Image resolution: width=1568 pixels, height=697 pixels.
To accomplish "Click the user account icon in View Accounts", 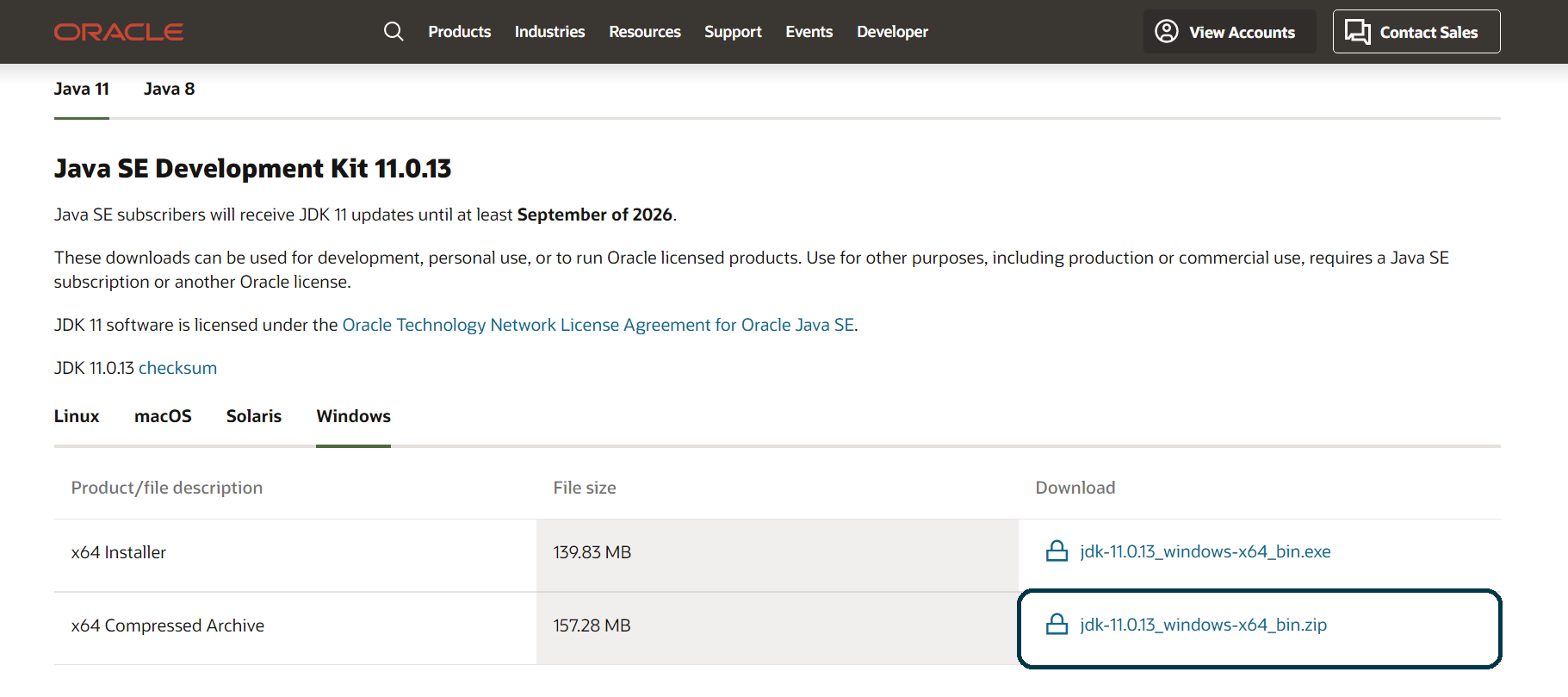I will (1167, 32).
